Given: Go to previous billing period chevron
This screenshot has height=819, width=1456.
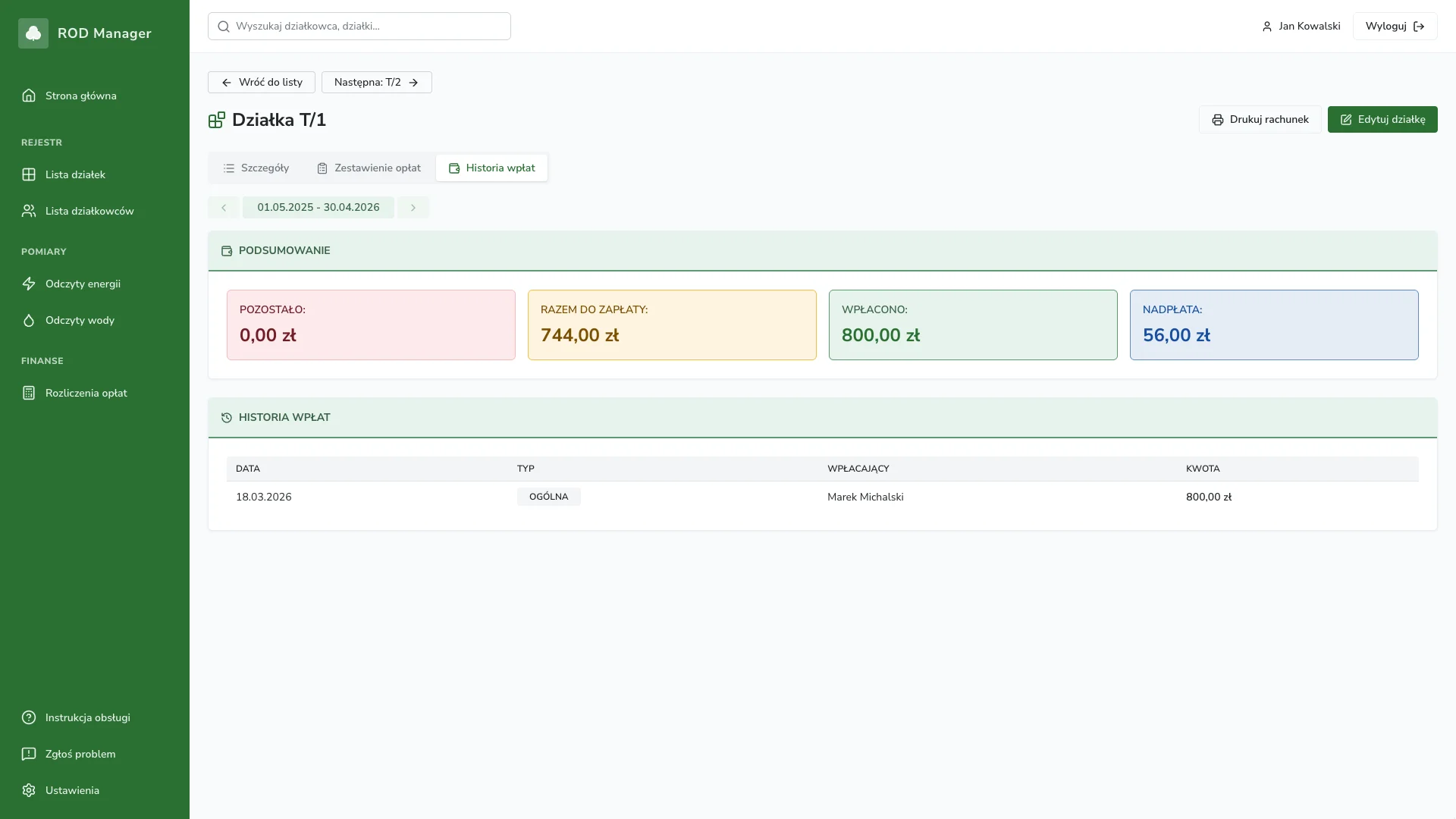Looking at the screenshot, I should [224, 208].
